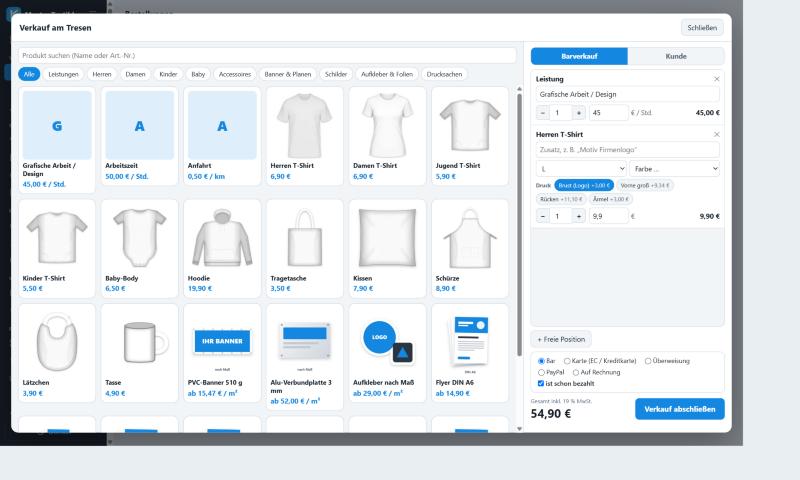Image resolution: width=800 pixels, height=480 pixels.
Task: Select the Flyer DIN A6 product image
Action: [x=470, y=342]
